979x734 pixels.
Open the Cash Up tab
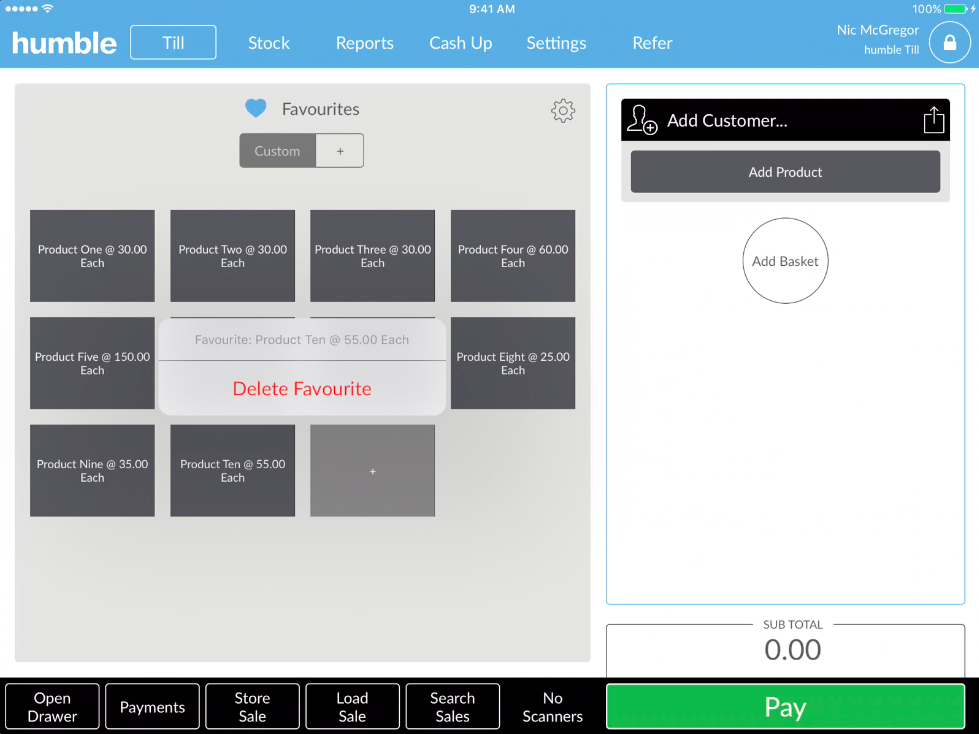tap(461, 43)
